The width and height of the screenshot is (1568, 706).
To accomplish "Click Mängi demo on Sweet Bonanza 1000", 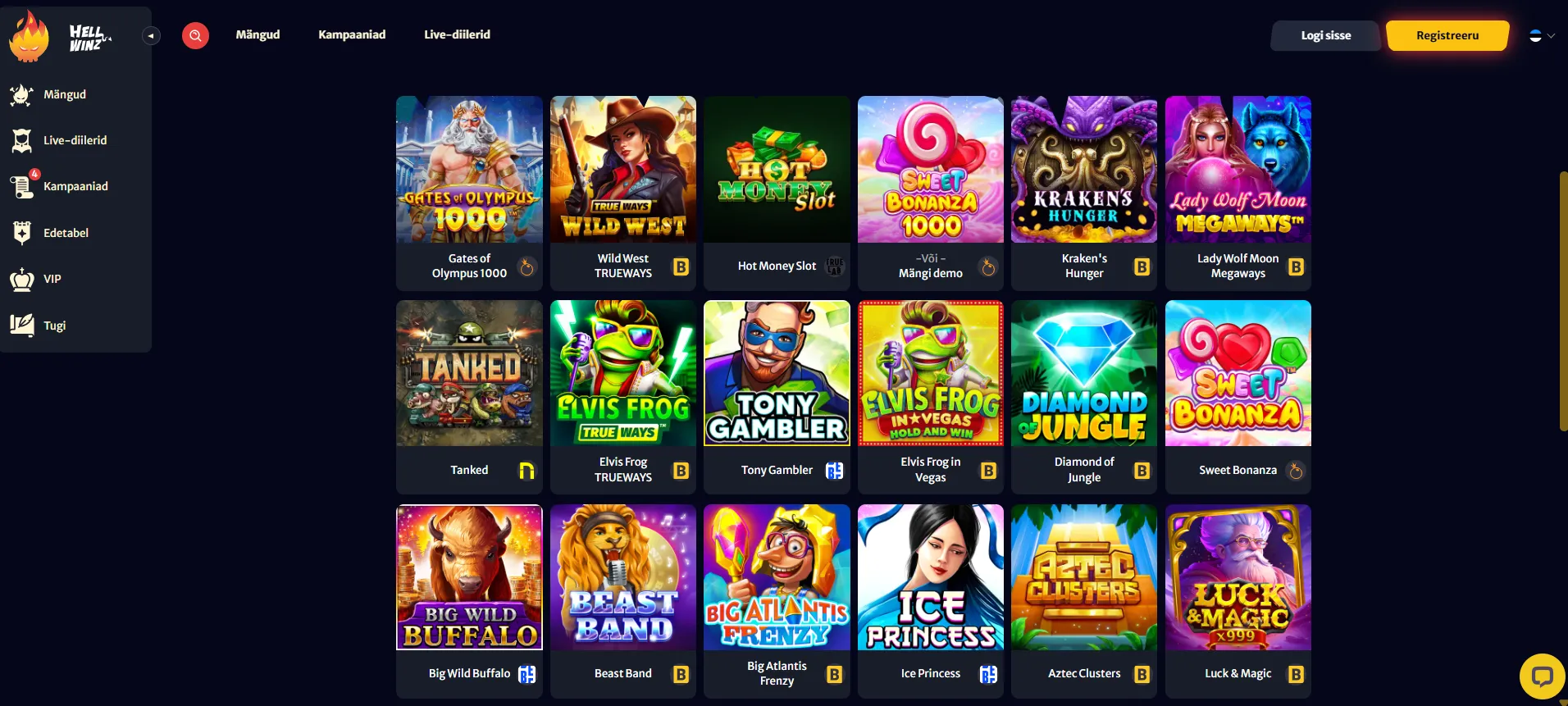I will [x=930, y=273].
